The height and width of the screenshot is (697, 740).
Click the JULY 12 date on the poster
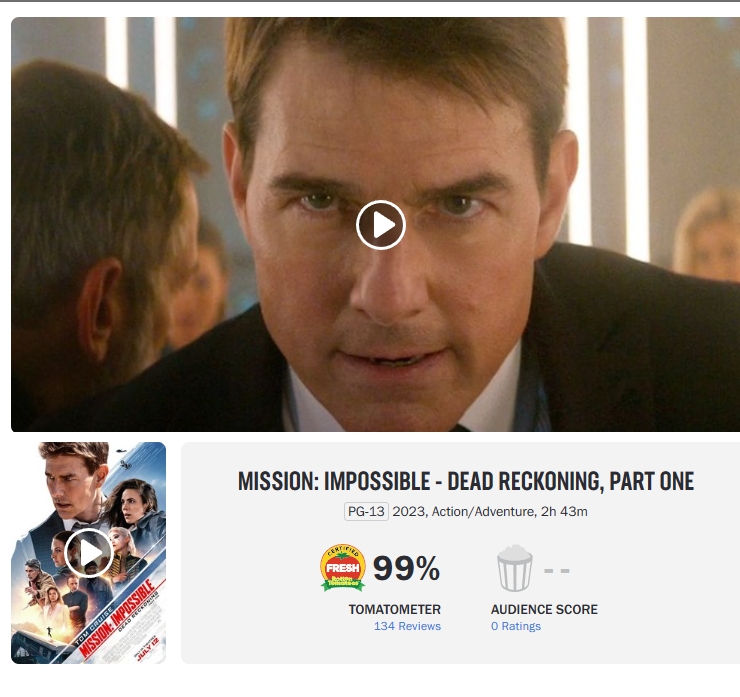point(149,648)
